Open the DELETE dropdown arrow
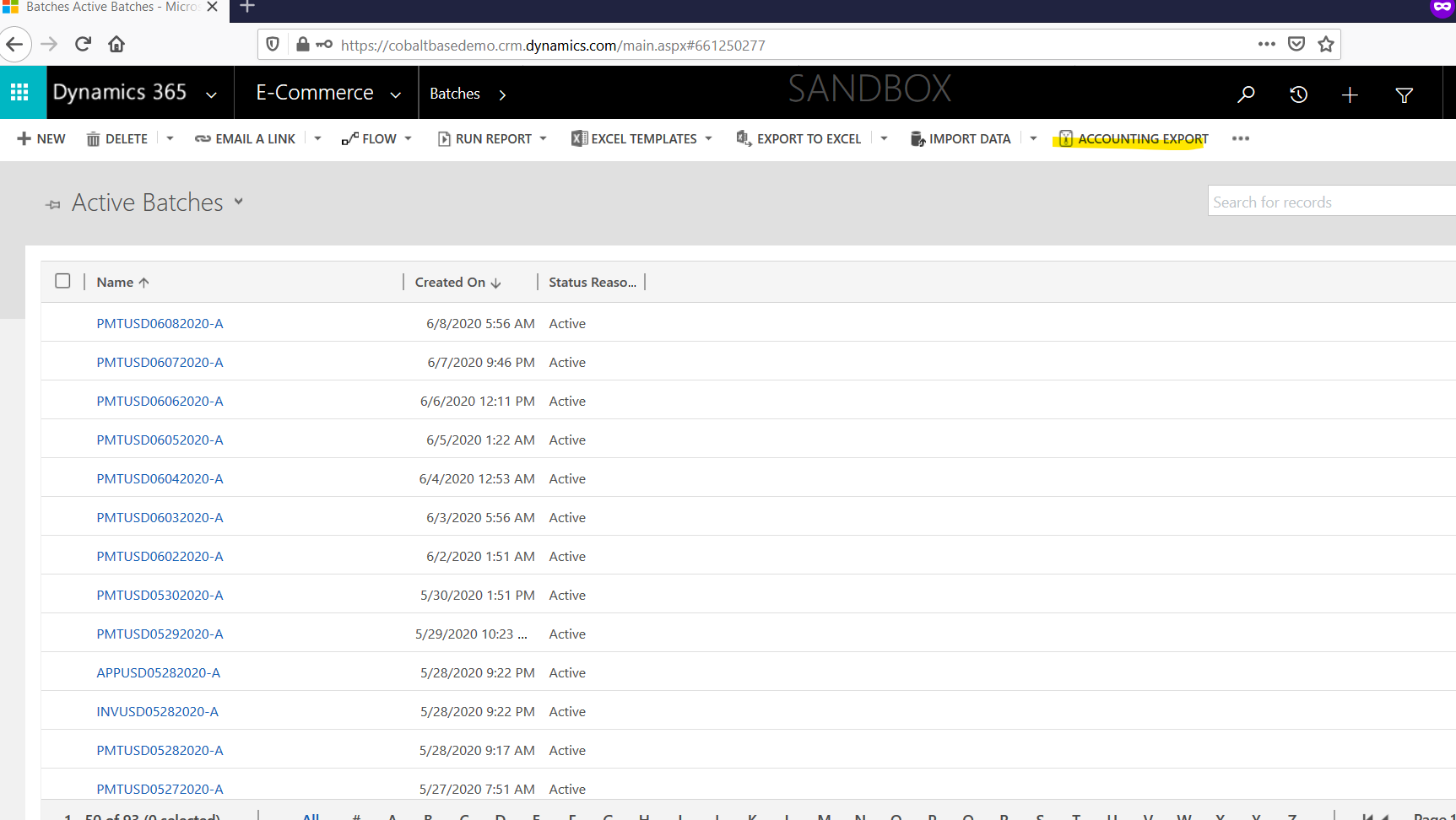 coord(170,138)
